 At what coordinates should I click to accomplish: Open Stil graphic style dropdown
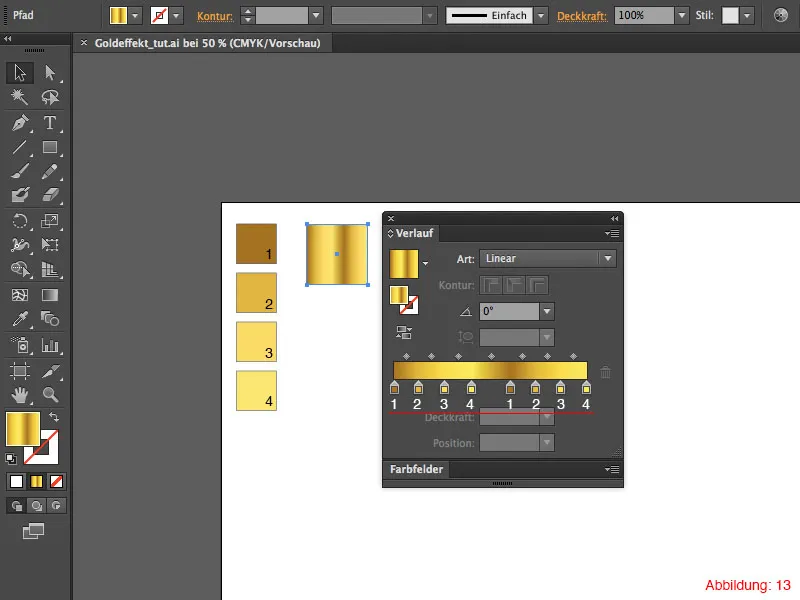click(747, 16)
